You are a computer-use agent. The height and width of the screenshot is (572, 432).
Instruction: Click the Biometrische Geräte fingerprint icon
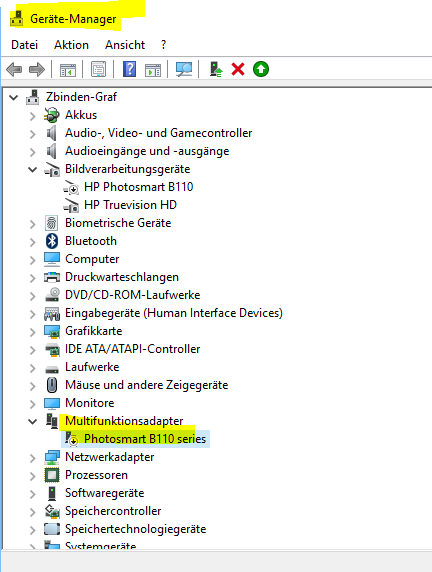pyautogui.click(x=51, y=223)
